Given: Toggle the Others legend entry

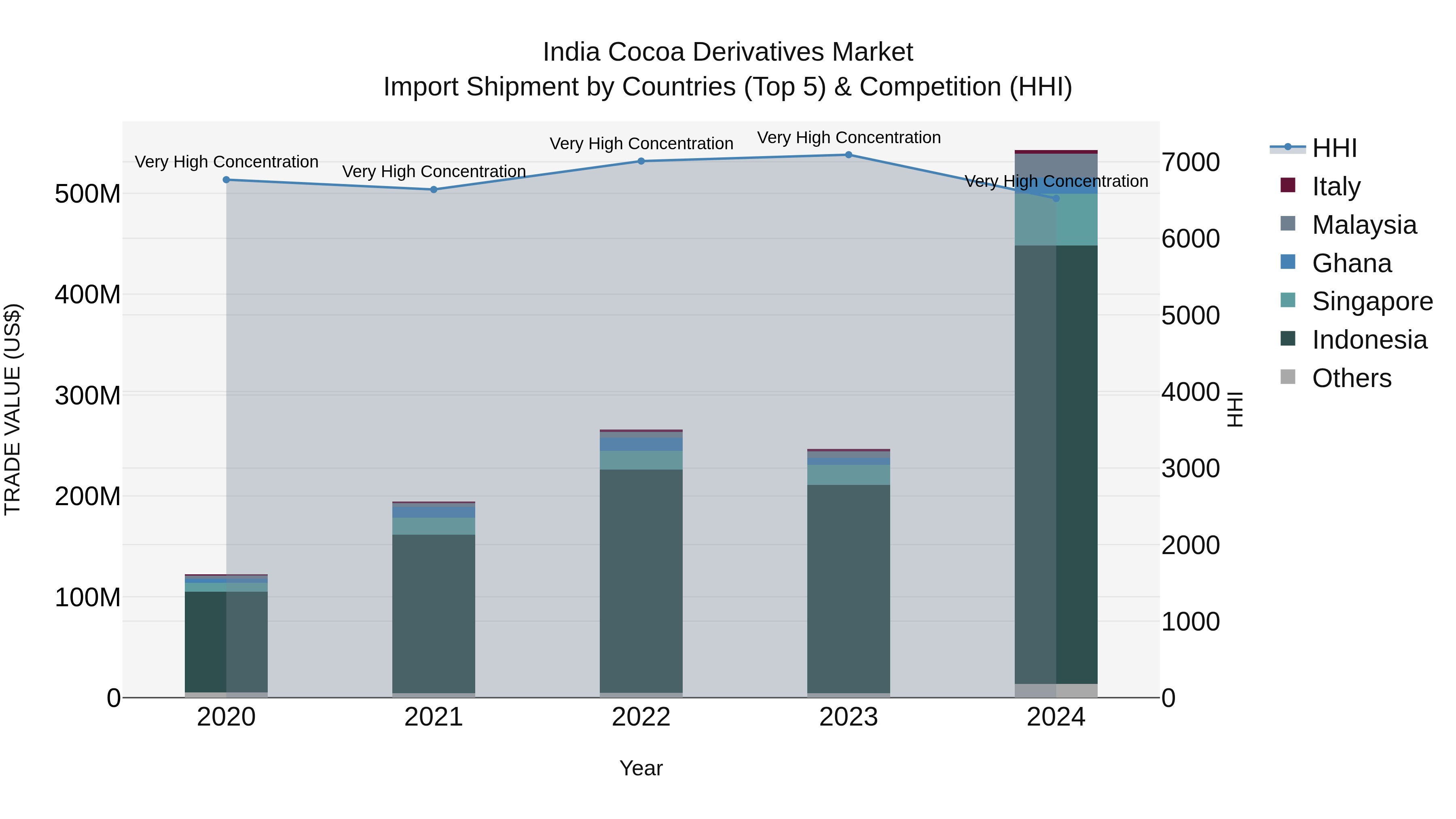Looking at the screenshot, I should coord(1335,378).
